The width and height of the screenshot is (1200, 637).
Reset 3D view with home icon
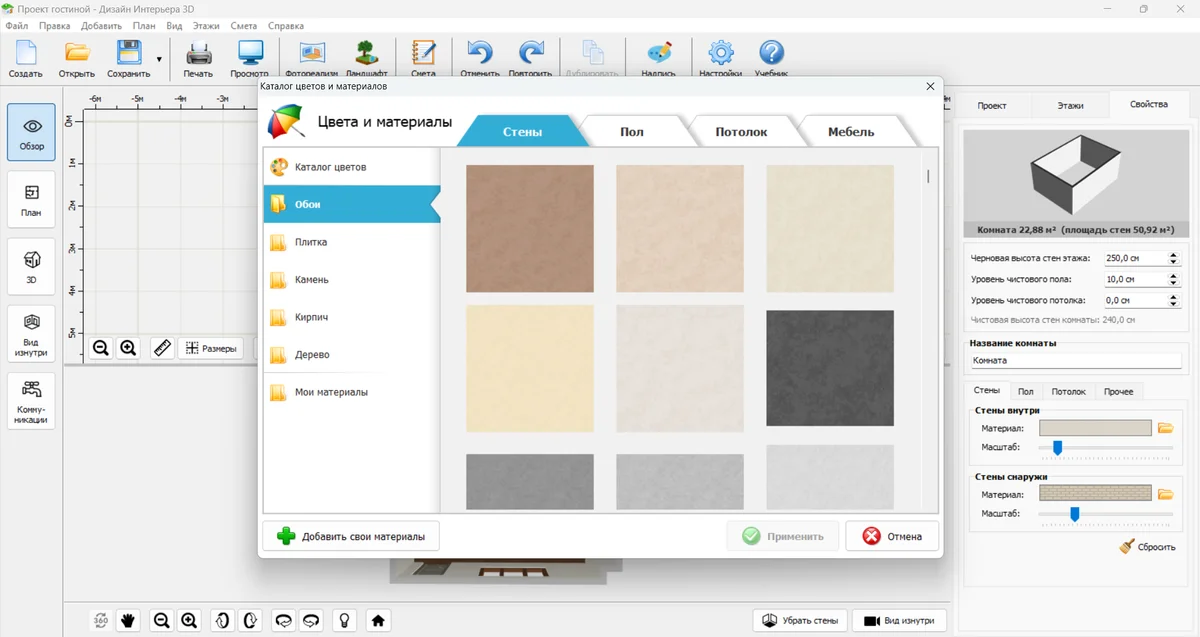tap(378, 620)
